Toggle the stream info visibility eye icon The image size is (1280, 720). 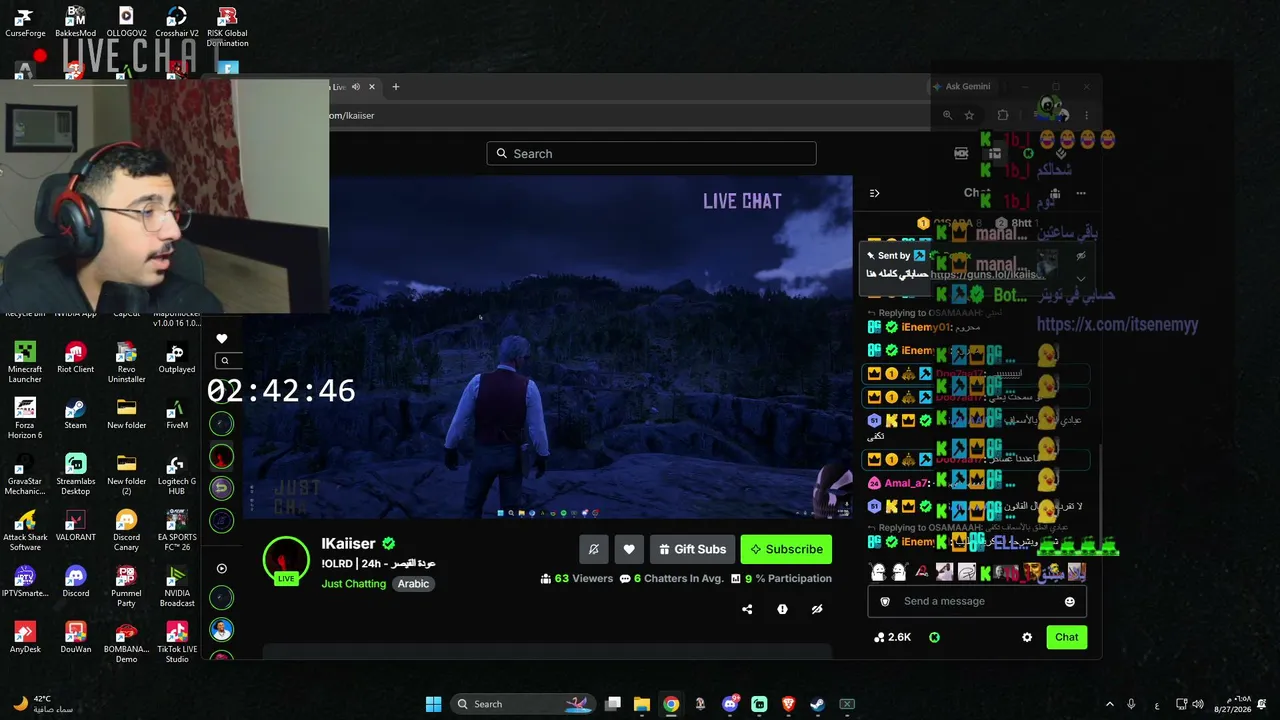click(817, 609)
